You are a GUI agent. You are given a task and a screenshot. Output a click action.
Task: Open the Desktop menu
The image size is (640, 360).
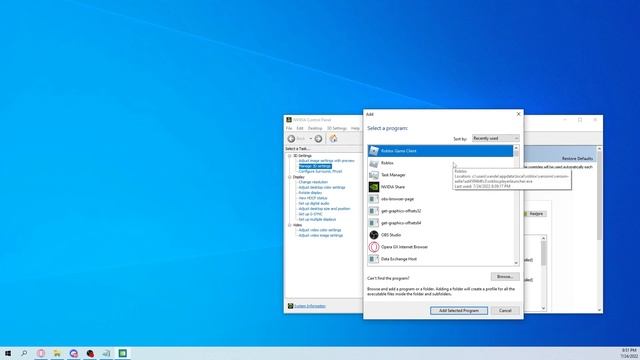click(x=315, y=128)
